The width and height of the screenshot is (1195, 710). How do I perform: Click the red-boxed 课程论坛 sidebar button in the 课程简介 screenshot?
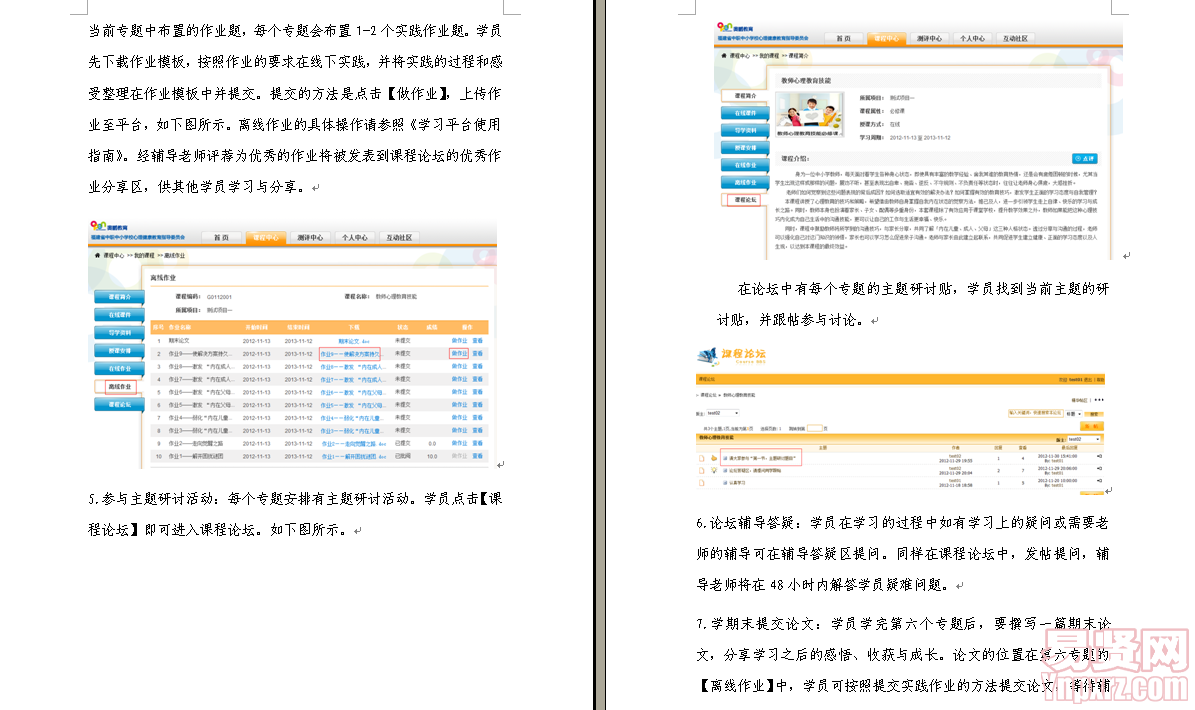click(x=745, y=200)
